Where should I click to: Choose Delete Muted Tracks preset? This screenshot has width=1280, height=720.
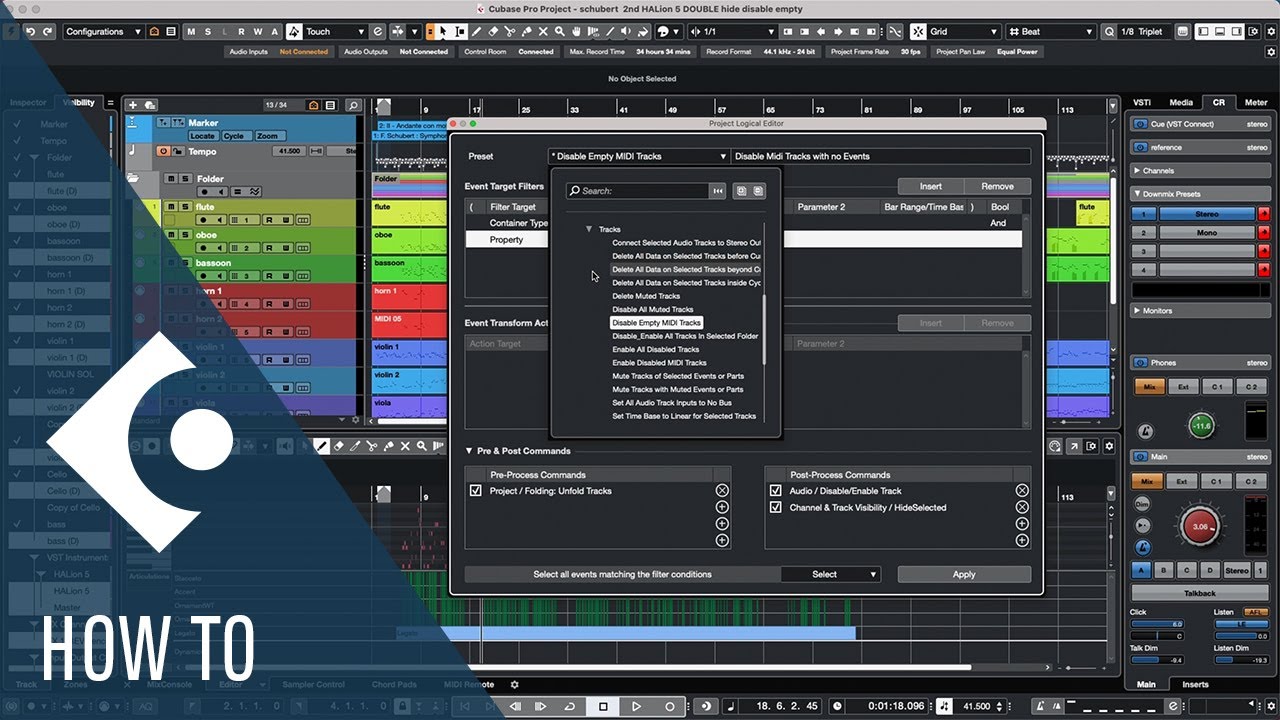[x=646, y=296]
